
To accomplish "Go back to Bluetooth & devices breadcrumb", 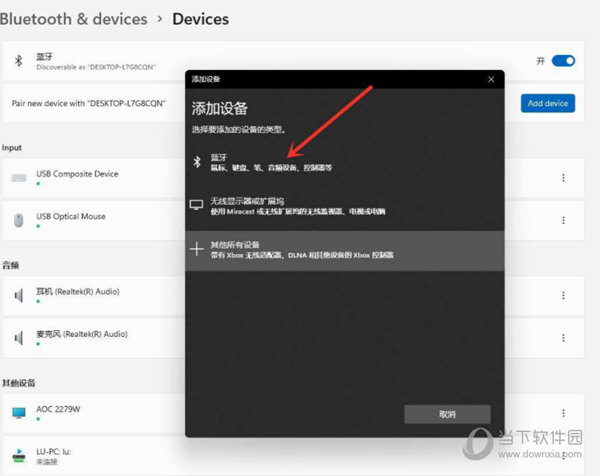I will click(x=73, y=19).
